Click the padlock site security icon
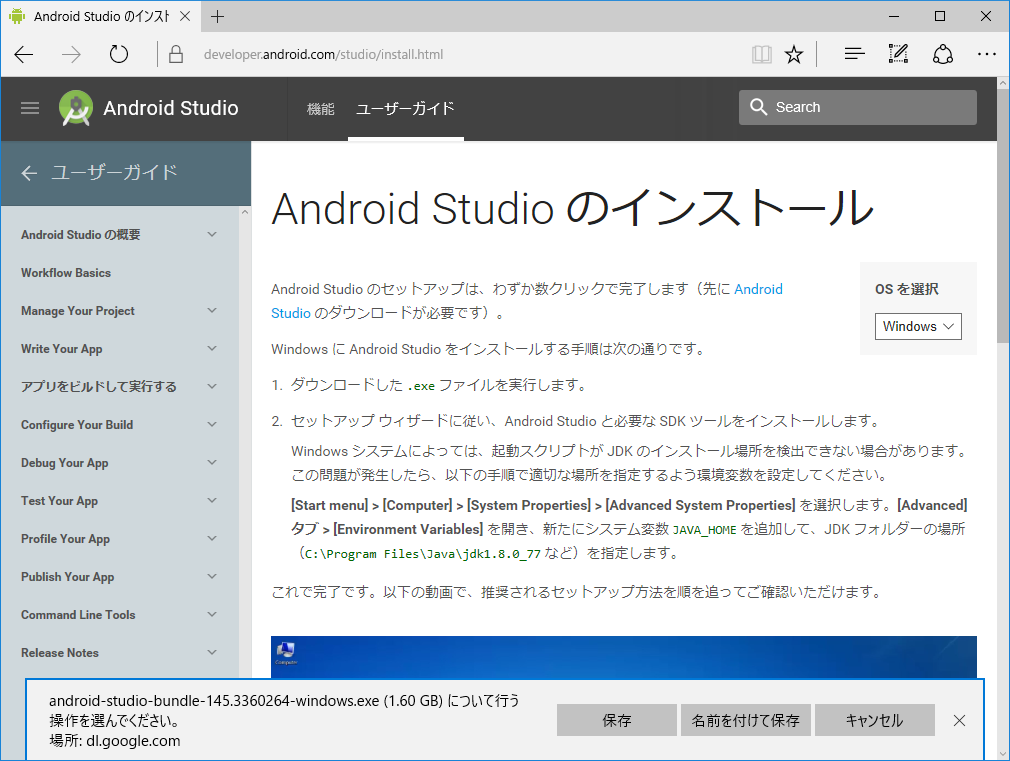The height and width of the screenshot is (761, 1010). click(175, 54)
